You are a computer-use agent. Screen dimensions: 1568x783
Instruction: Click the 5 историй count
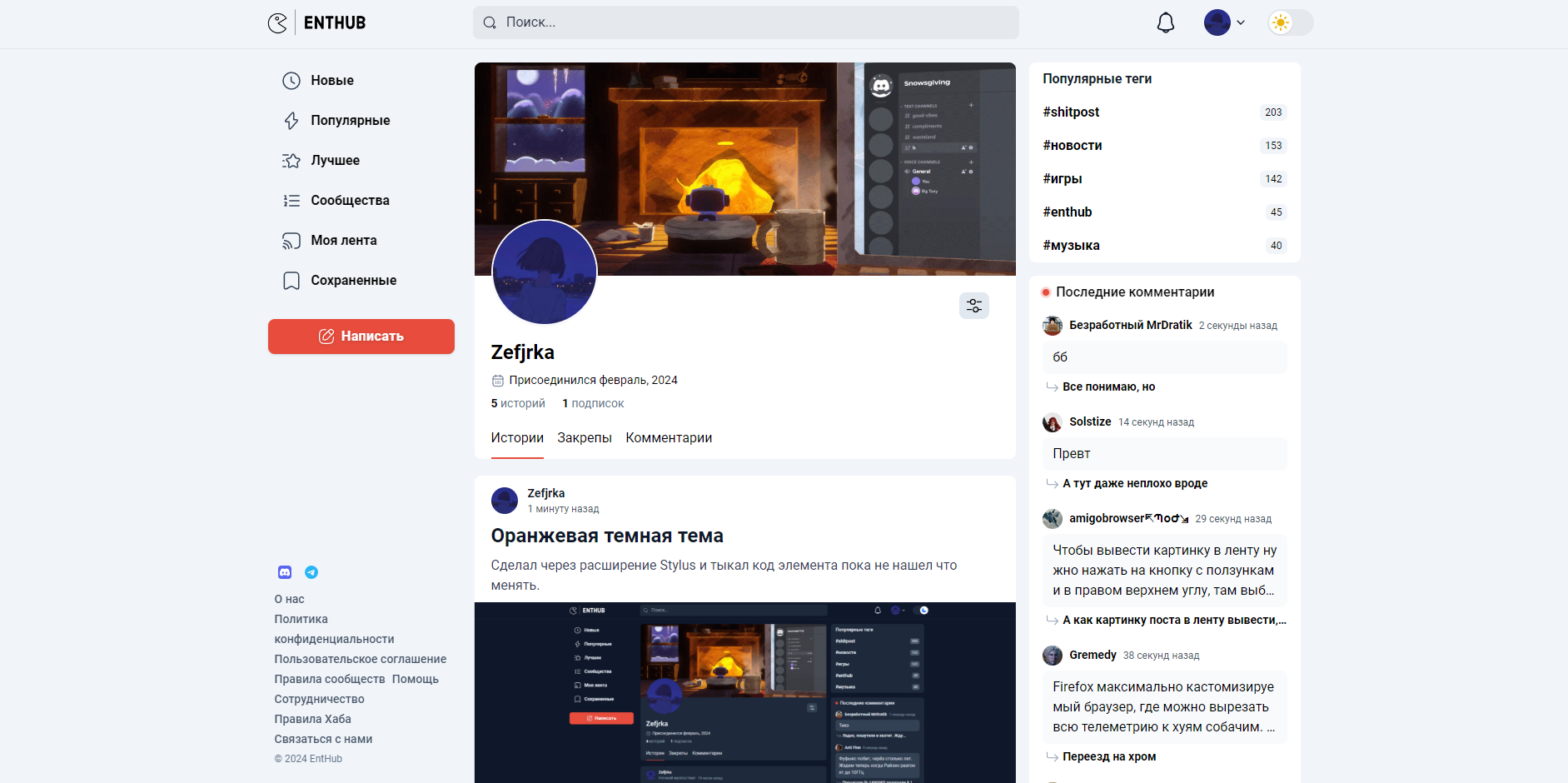(x=518, y=404)
